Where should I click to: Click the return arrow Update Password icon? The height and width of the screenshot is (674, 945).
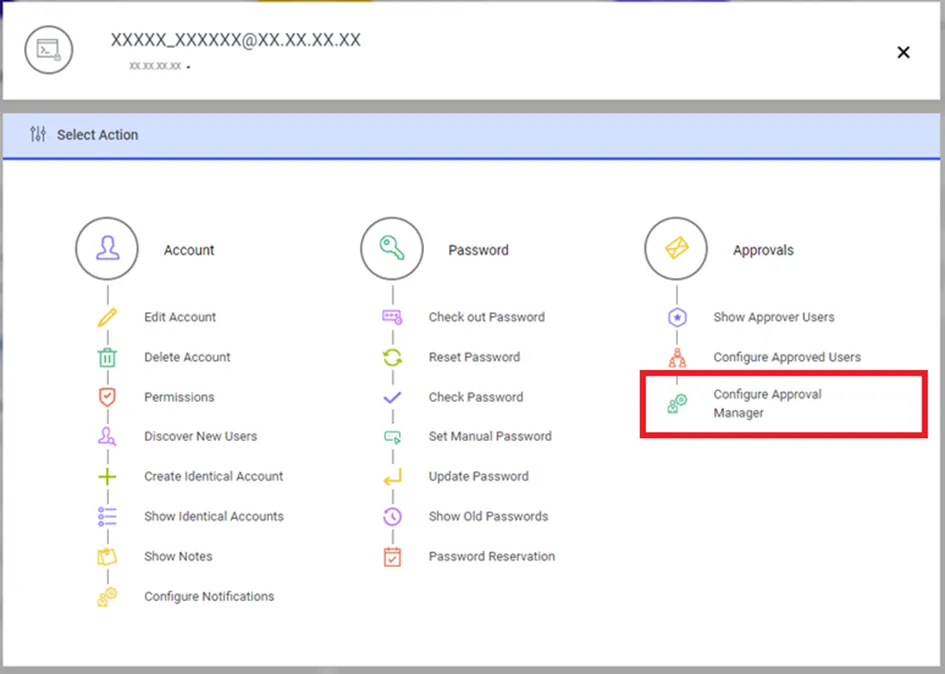pos(392,477)
